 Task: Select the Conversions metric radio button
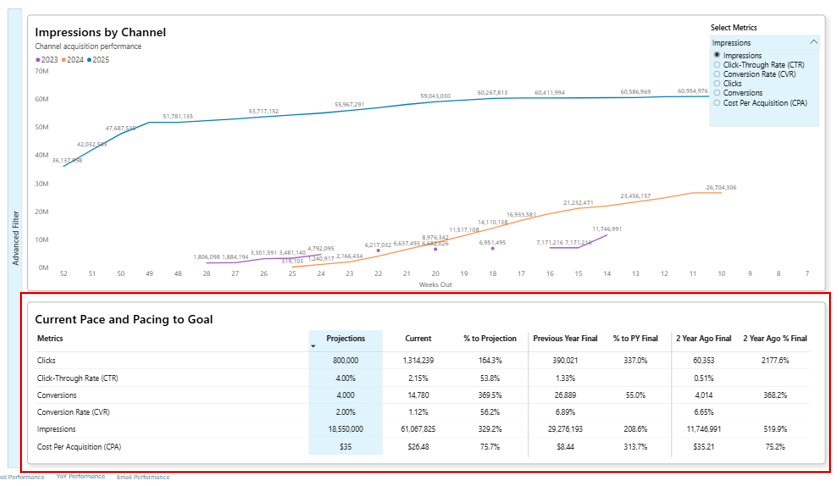click(717, 93)
